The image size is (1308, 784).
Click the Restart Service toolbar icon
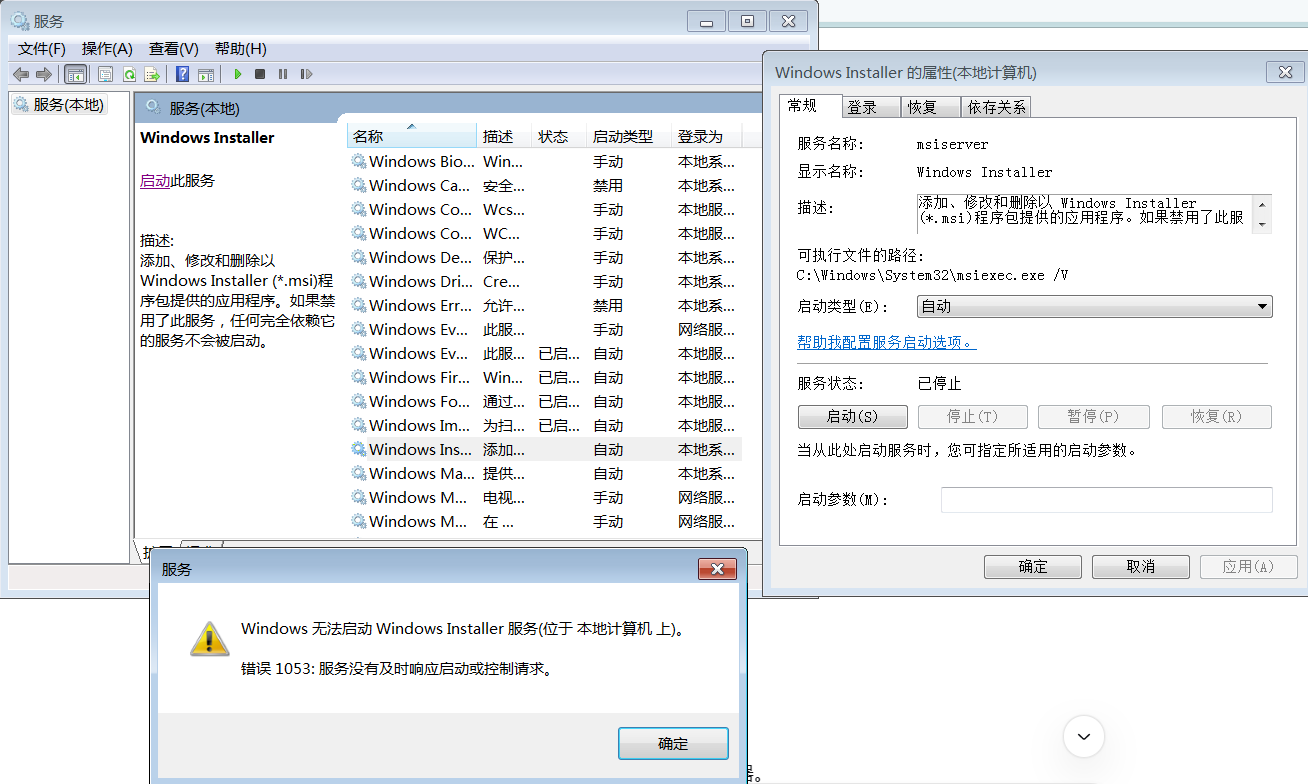[x=306, y=74]
